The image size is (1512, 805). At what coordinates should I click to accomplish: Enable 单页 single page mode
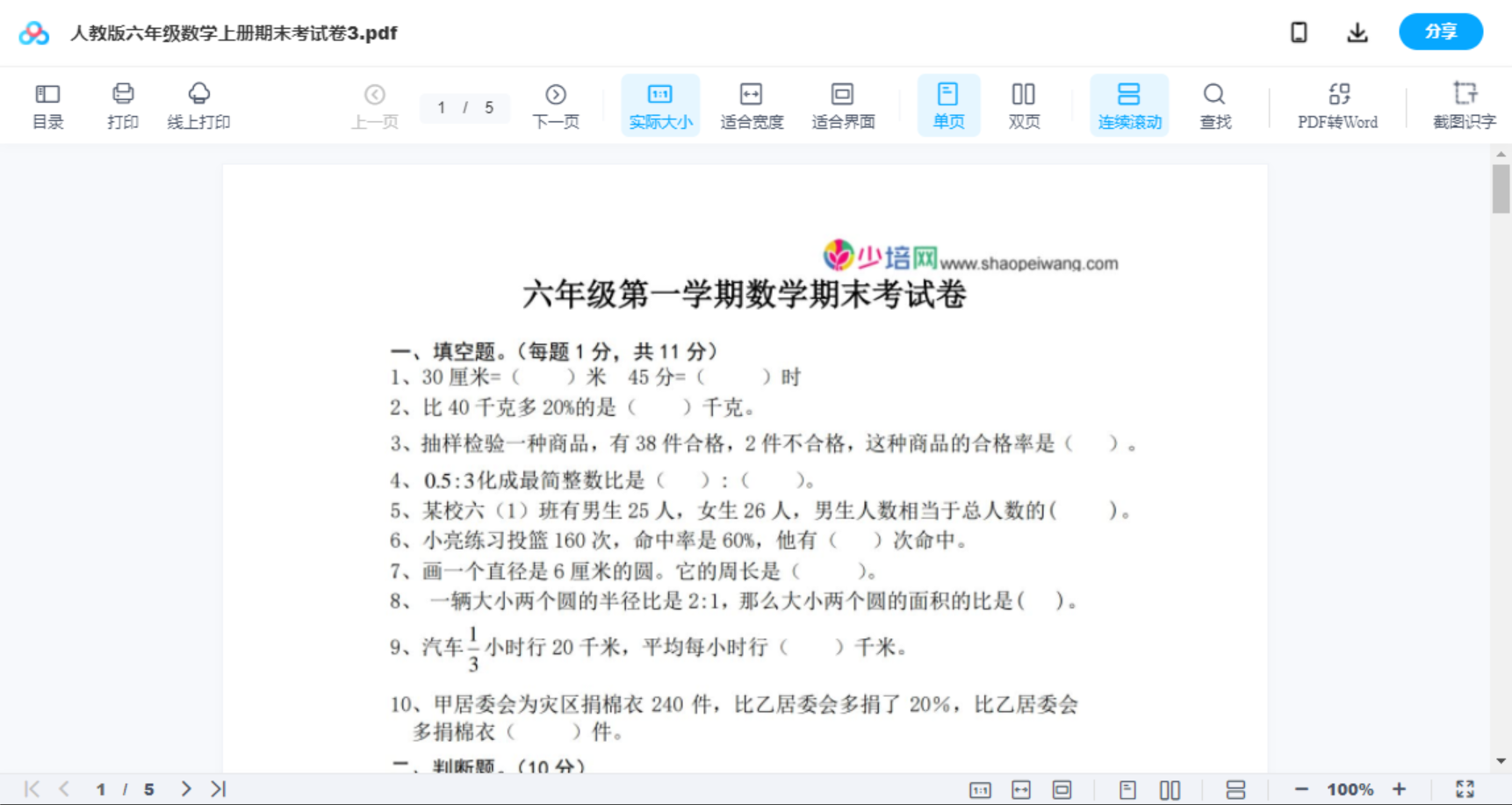[x=948, y=104]
